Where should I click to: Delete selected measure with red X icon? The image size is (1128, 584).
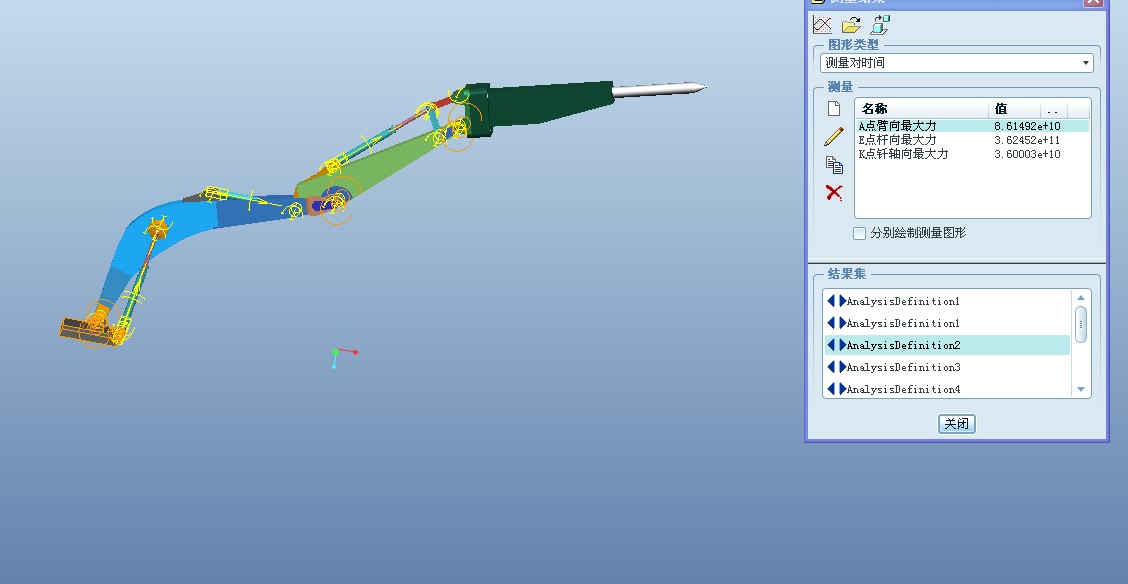(834, 193)
